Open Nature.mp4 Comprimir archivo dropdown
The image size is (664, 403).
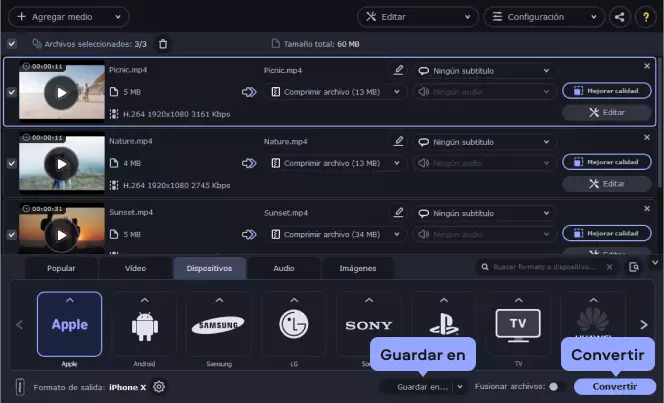point(335,163)
